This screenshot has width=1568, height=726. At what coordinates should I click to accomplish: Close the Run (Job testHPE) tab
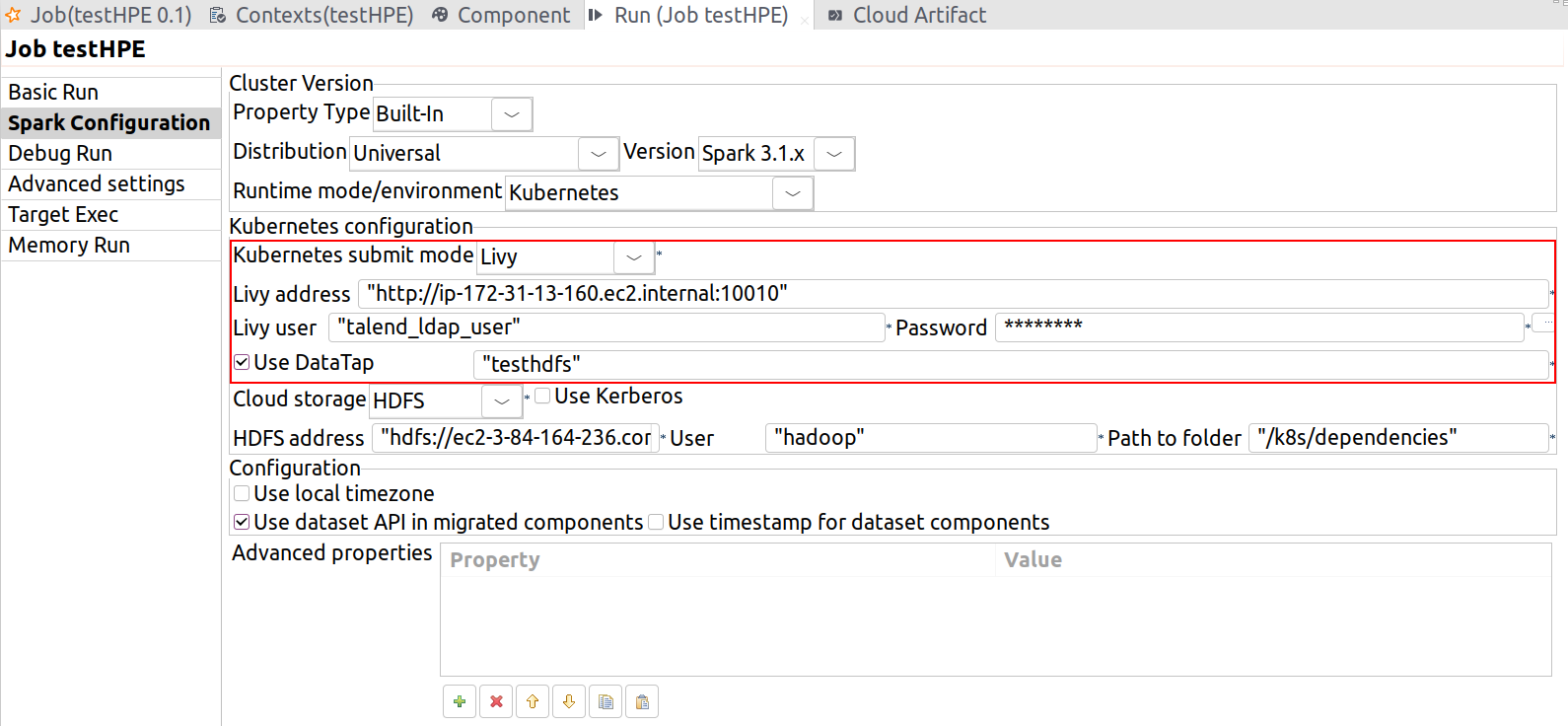tap(805, 19)
